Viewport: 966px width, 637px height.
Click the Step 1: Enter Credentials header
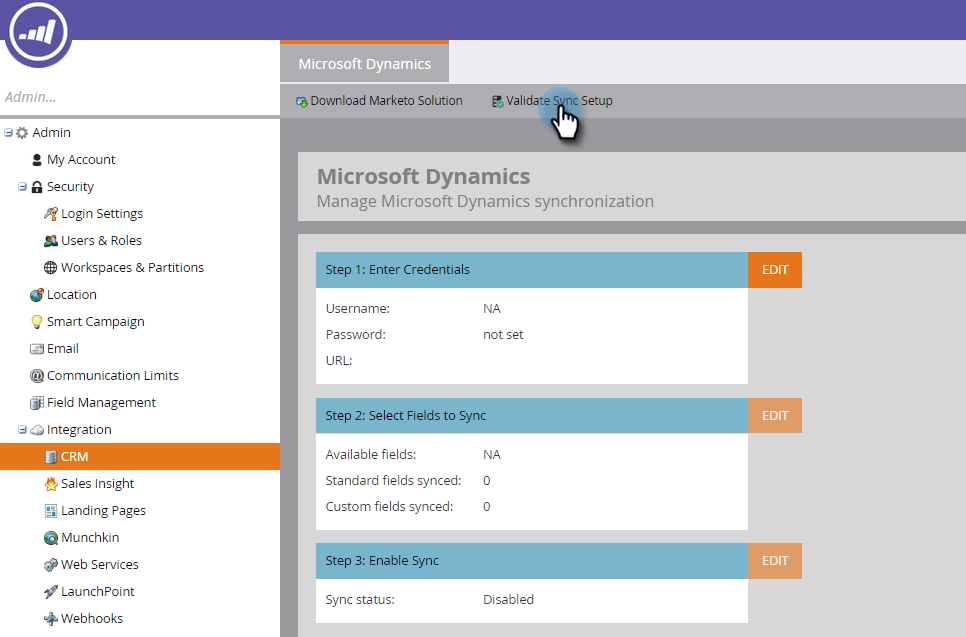(532, 270)
